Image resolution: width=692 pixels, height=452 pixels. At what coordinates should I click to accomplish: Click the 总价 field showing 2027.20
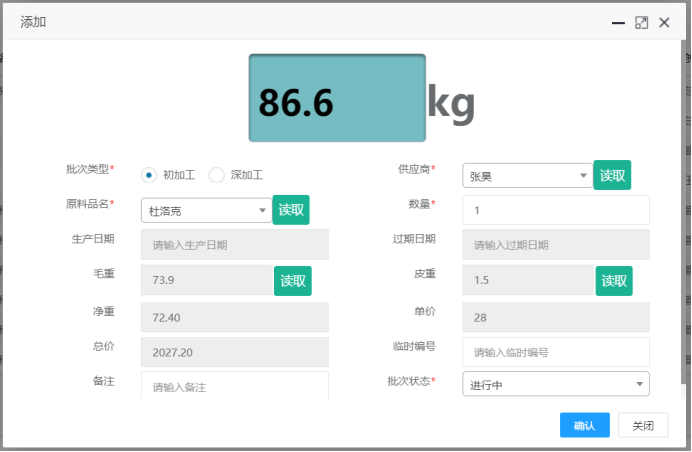tap(235, 352)
